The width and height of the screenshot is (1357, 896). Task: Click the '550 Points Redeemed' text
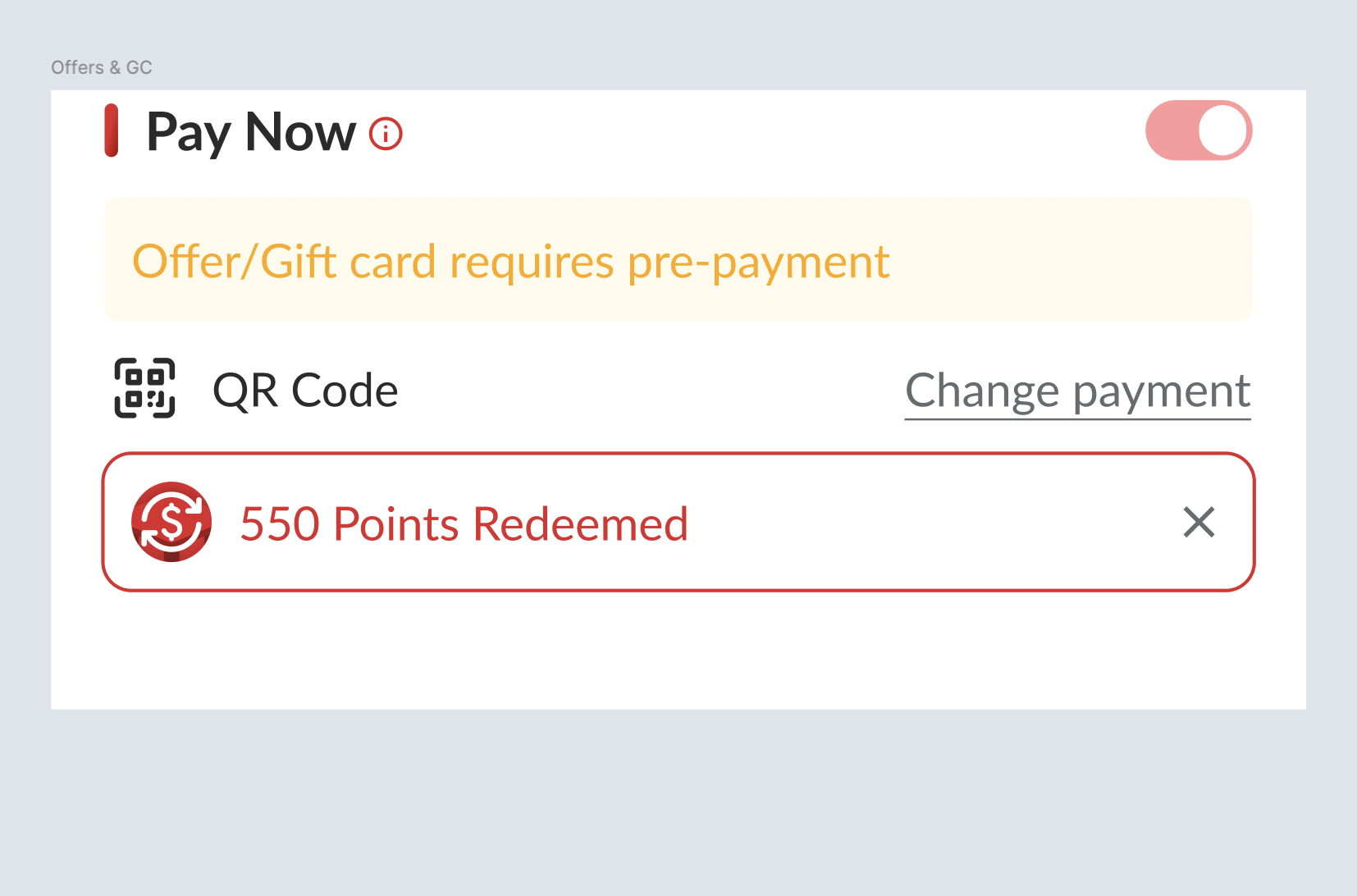[464, 523]
